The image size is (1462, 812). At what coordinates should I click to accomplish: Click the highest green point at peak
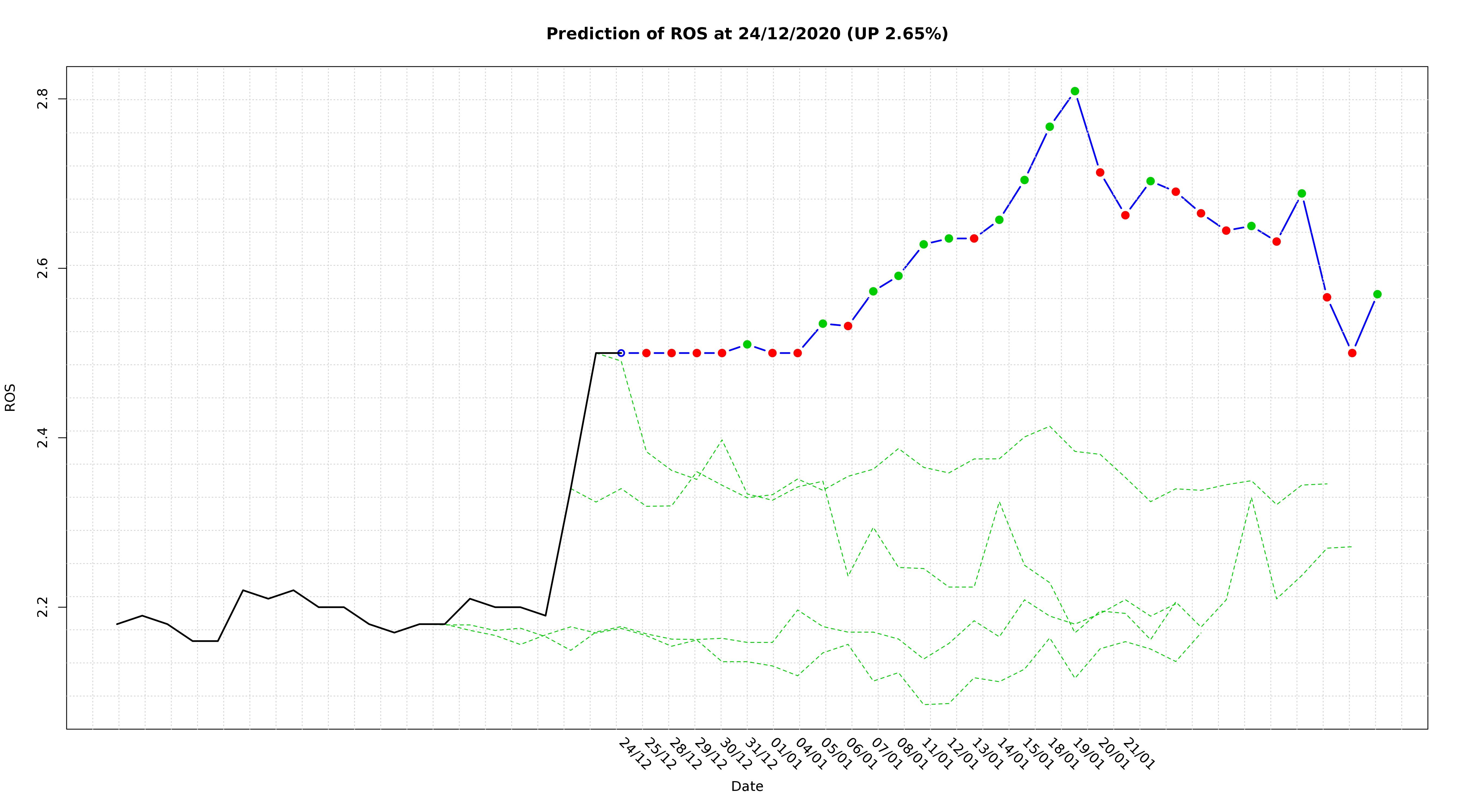(x=1074, y=91)
